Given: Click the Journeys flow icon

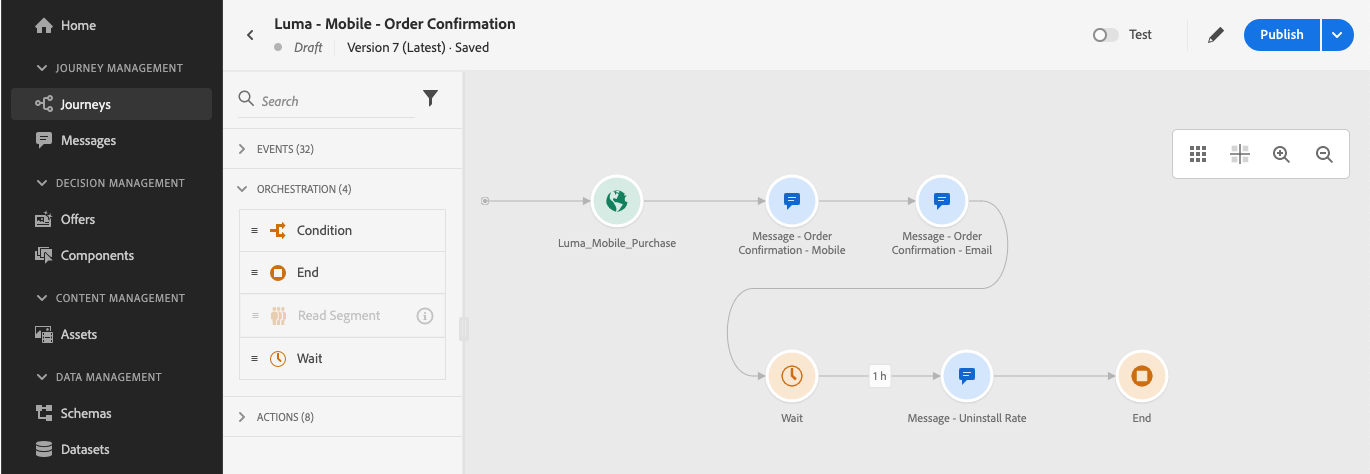Looking at the screenshot, I should pyautogui.click(x=43, y=104).
